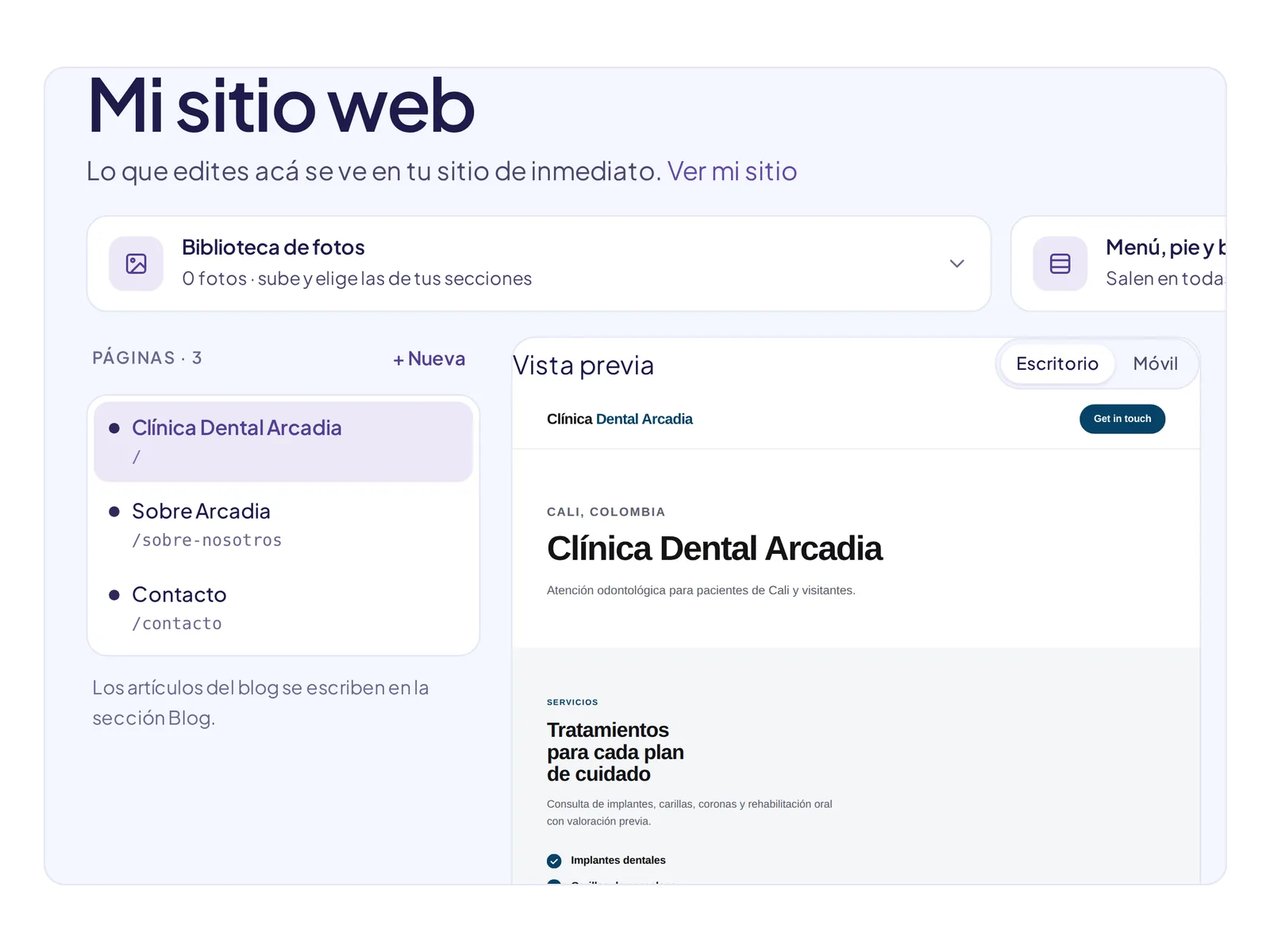Viewport: 1270px width, 952px height.
Task: Click the 'Los artículos del blog' note
Action: [x=260, y=703]
